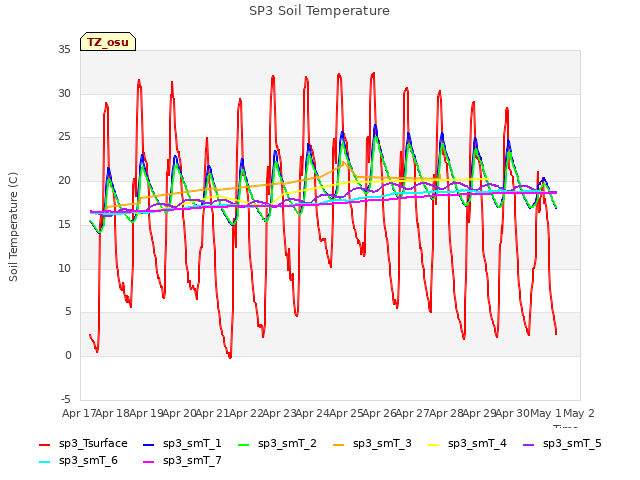Image resolution: width=640 pixels, height=480 pixels.
Task: Click the Apr 17 x-axis tick label
Action: pos(79,413)
